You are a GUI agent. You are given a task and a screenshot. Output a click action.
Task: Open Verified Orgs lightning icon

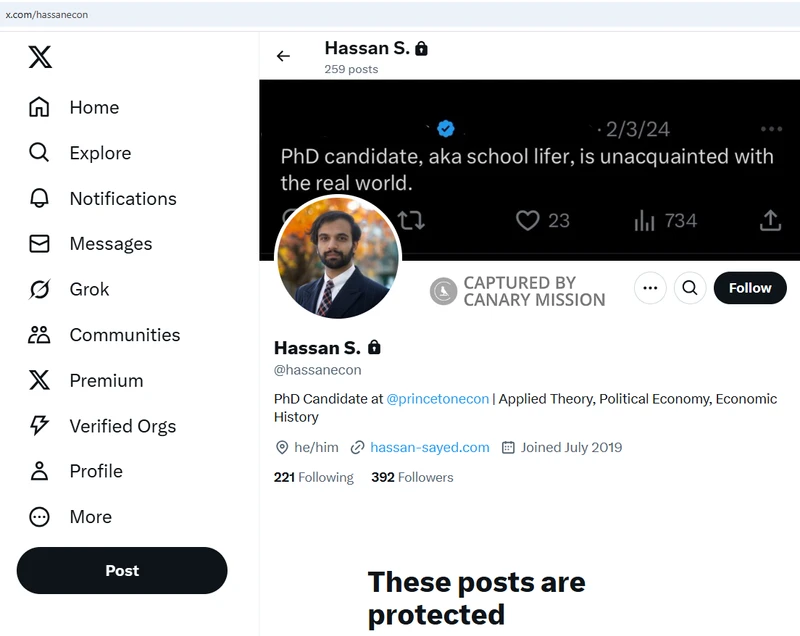click(39, 426)
